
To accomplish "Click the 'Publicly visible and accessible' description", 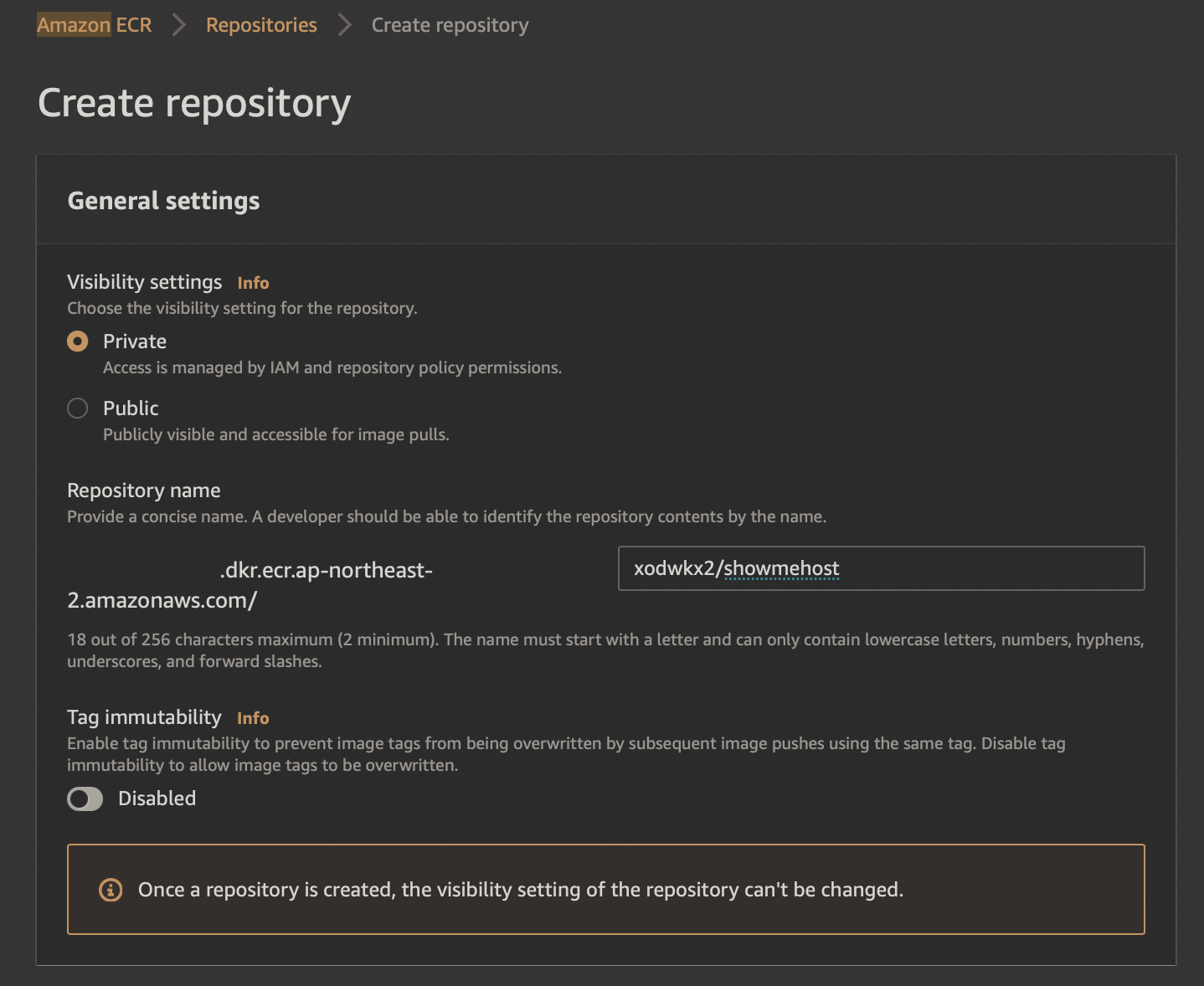I will pyautogui.click(x=276, y=434).
